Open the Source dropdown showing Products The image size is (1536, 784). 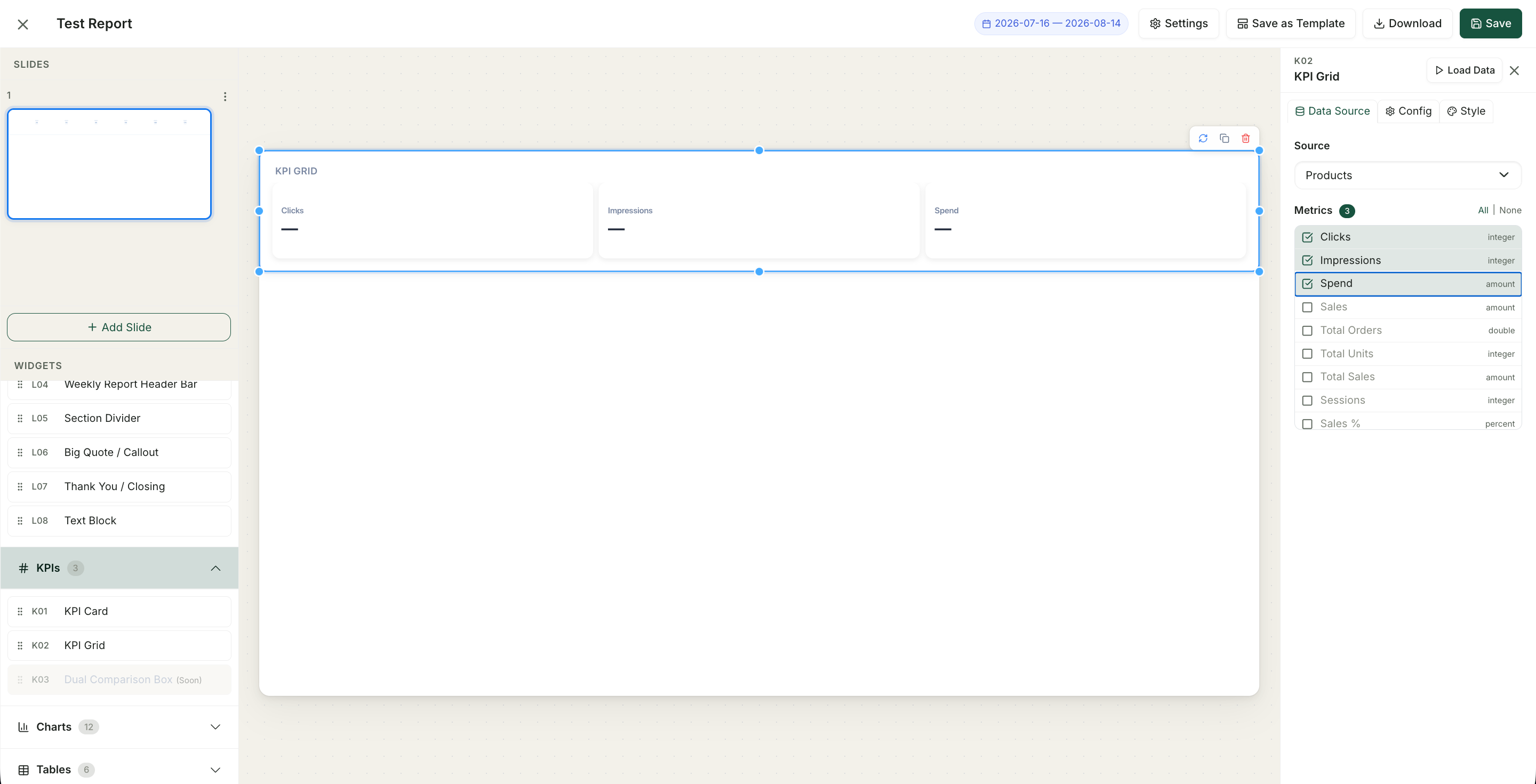(x=1408, y=175)
